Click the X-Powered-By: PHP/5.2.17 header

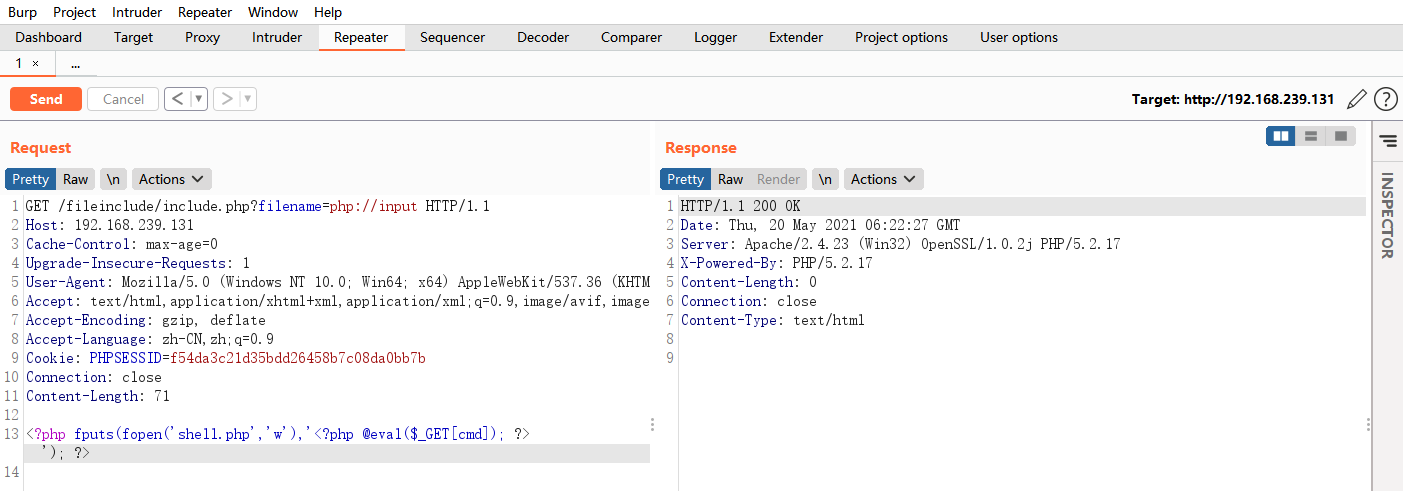777,263
